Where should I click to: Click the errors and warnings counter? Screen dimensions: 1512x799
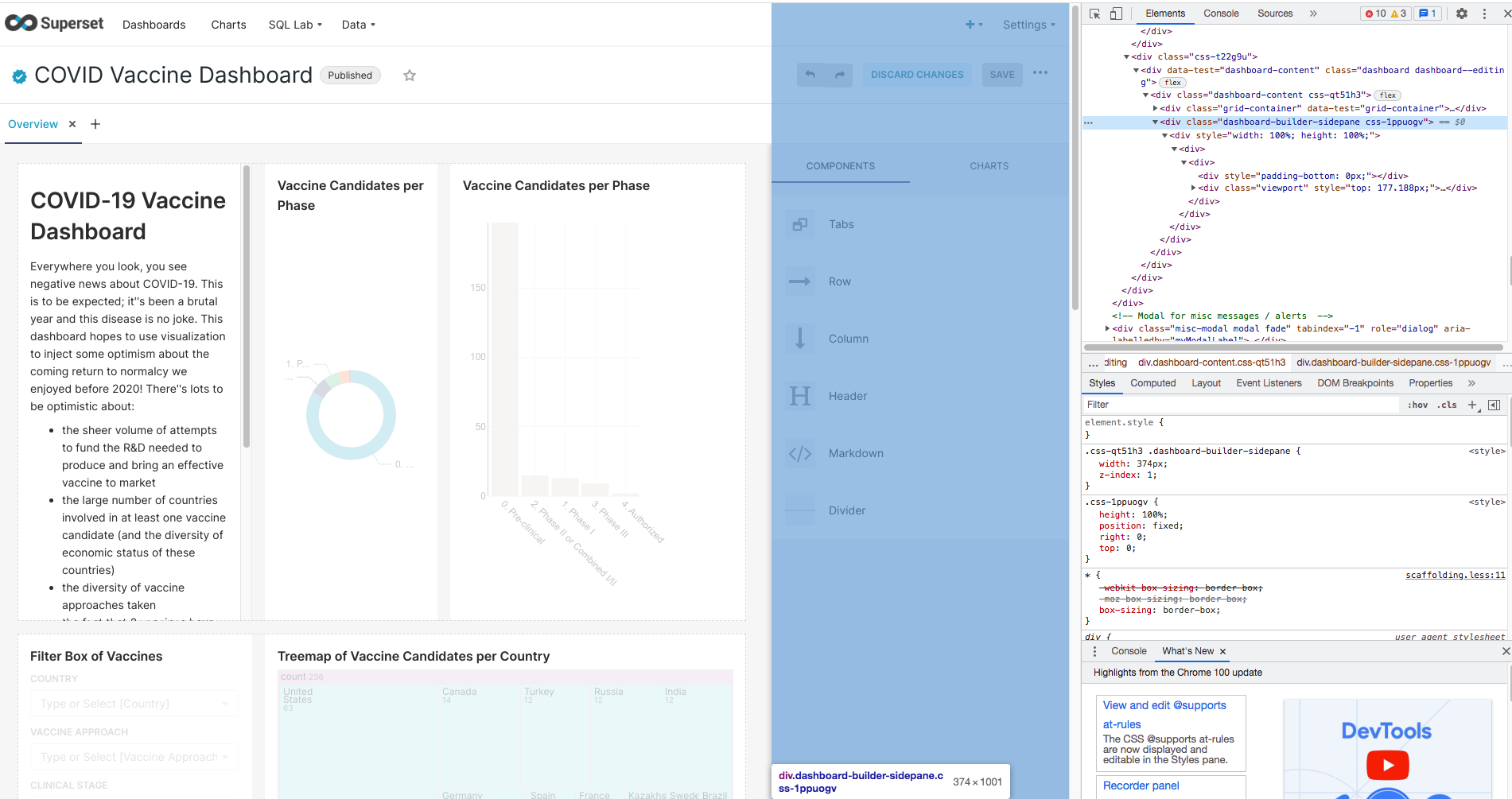click(x=1386, y=14)
